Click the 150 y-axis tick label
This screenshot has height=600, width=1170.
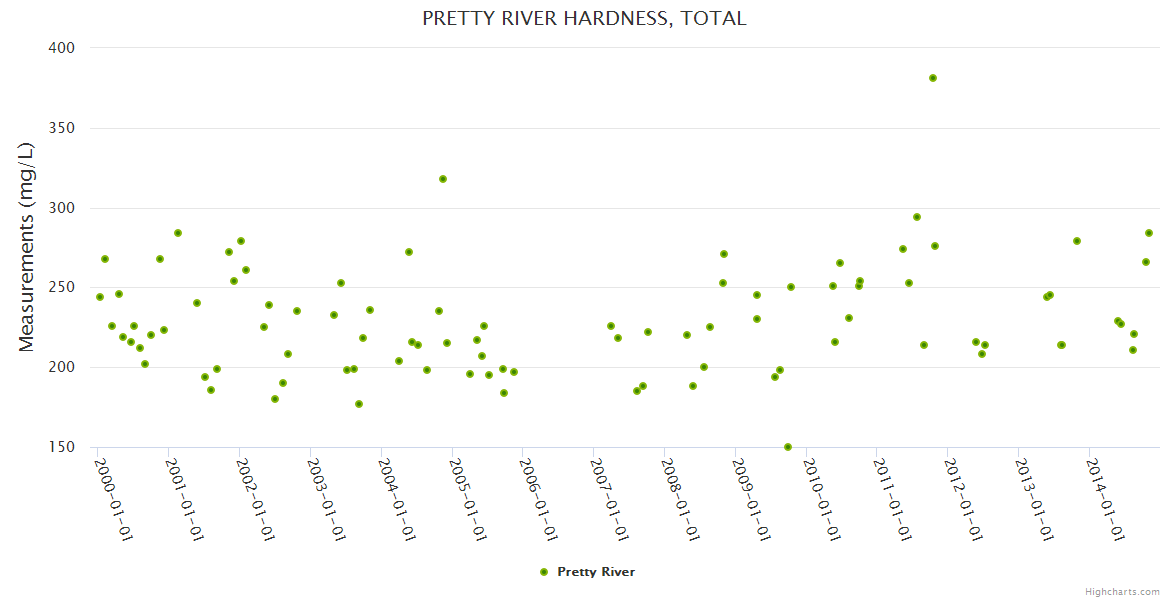[63, 447]
